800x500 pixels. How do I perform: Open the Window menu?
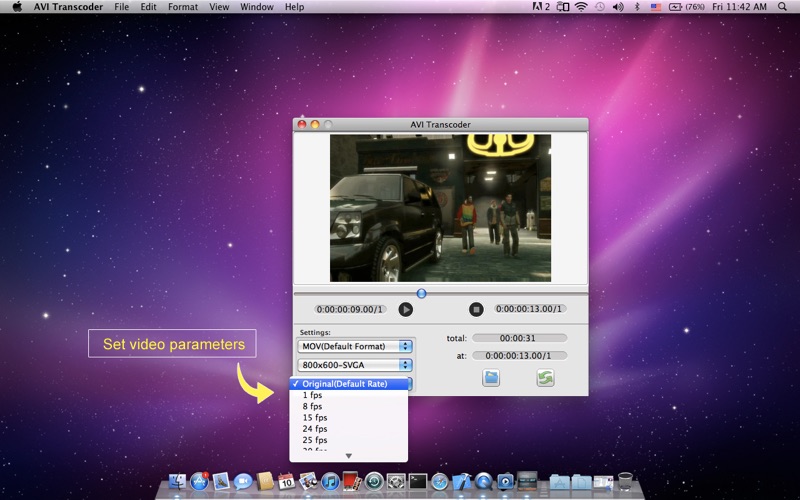click(x=257, y=7)
